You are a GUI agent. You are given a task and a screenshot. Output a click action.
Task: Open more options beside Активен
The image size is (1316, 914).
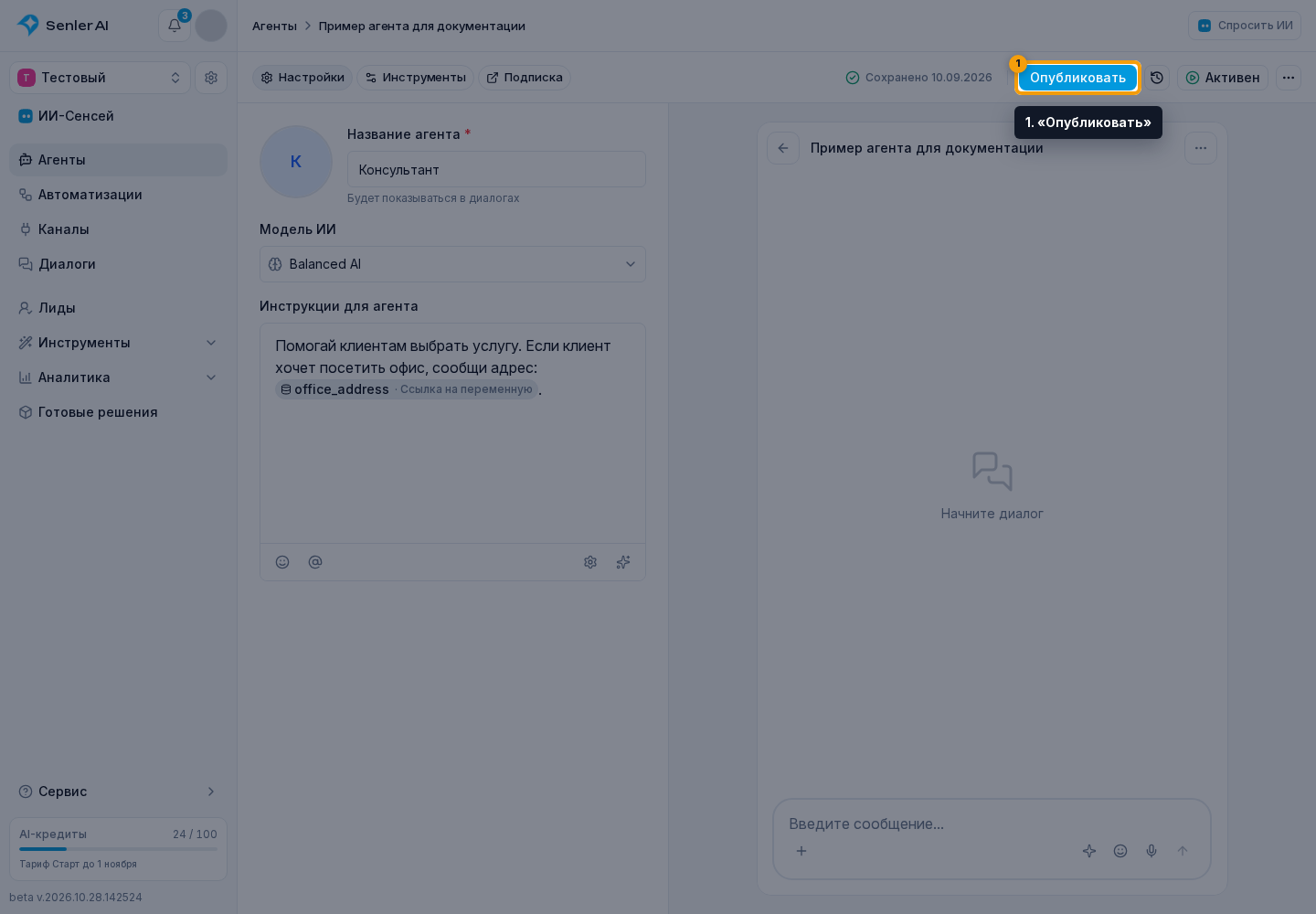pyautogui.click(x=1289, y=78)
